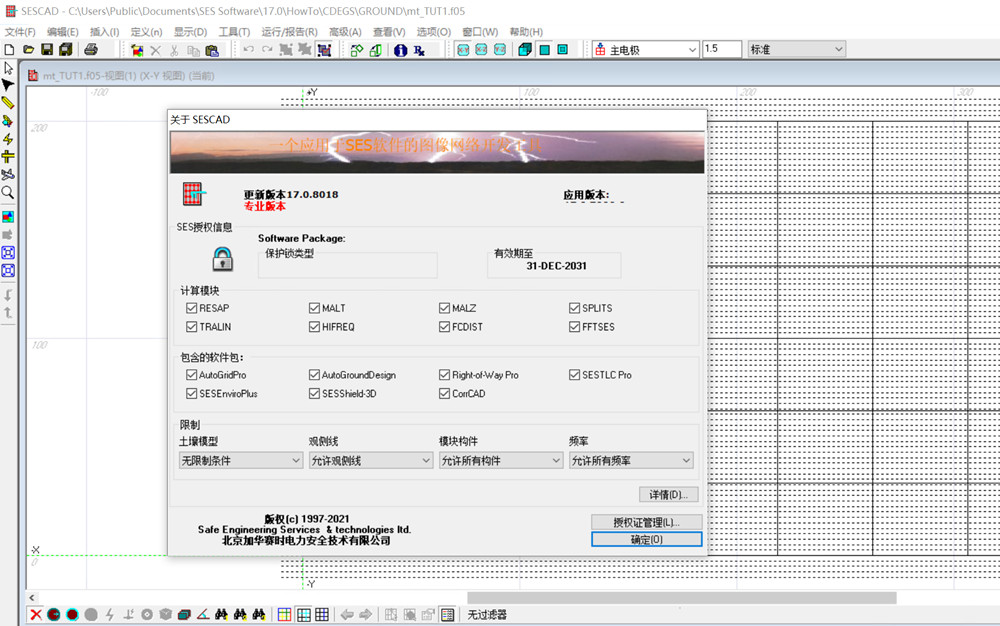Image resolution: width=1000 pixels, height=626 pixels.
Task: Open the 窗口(W) menu
Action: [x=480, y=31]
